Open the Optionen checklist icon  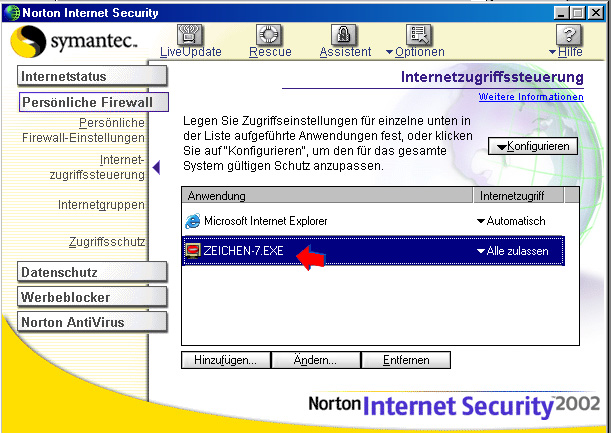coord(419,34)
